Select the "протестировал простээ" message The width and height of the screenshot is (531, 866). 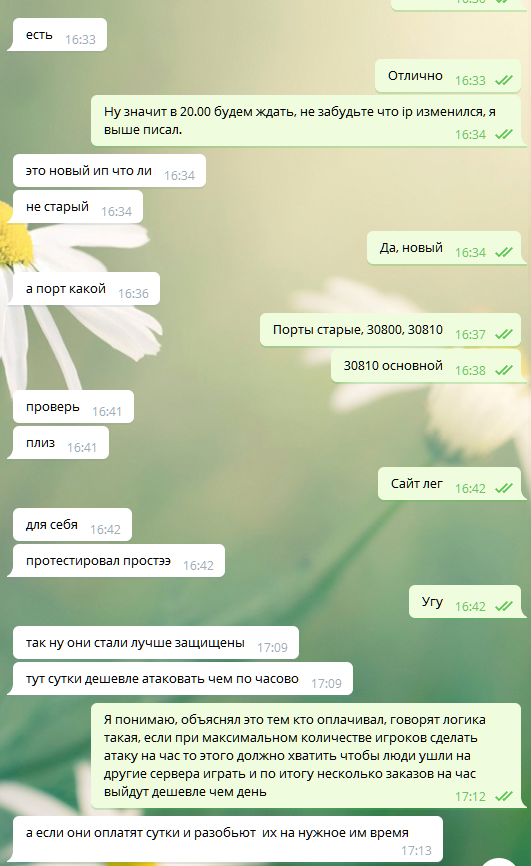click(117, 561)
